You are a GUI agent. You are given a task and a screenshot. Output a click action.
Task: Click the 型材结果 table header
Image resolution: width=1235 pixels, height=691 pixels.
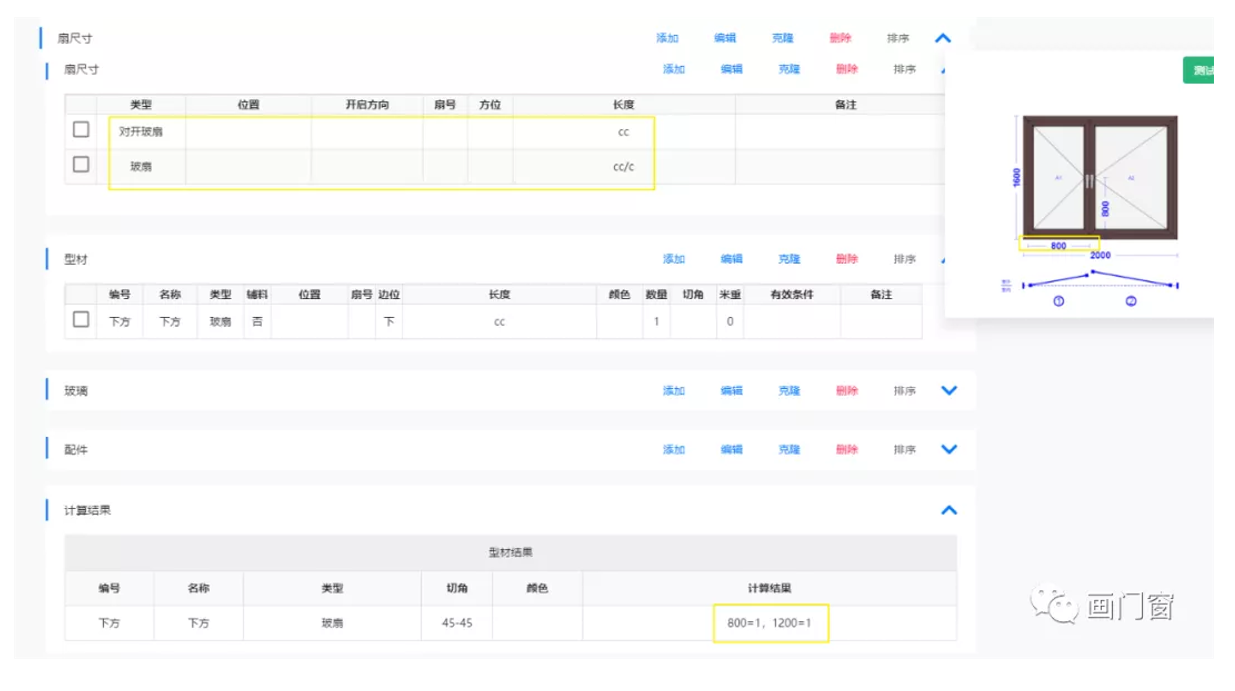coord(510,552)
